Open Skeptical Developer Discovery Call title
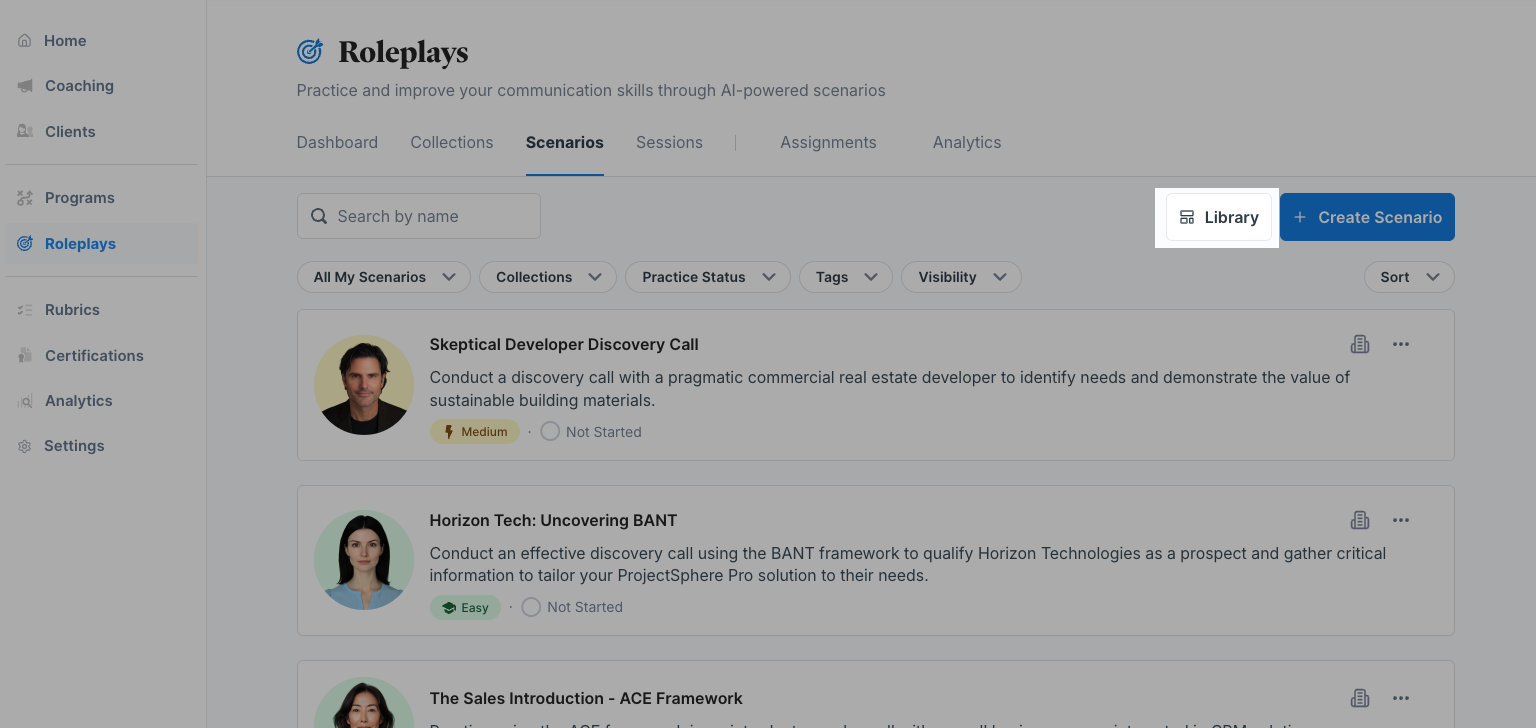The height and width of the screenshot is (728, 1536). point(564,344)
